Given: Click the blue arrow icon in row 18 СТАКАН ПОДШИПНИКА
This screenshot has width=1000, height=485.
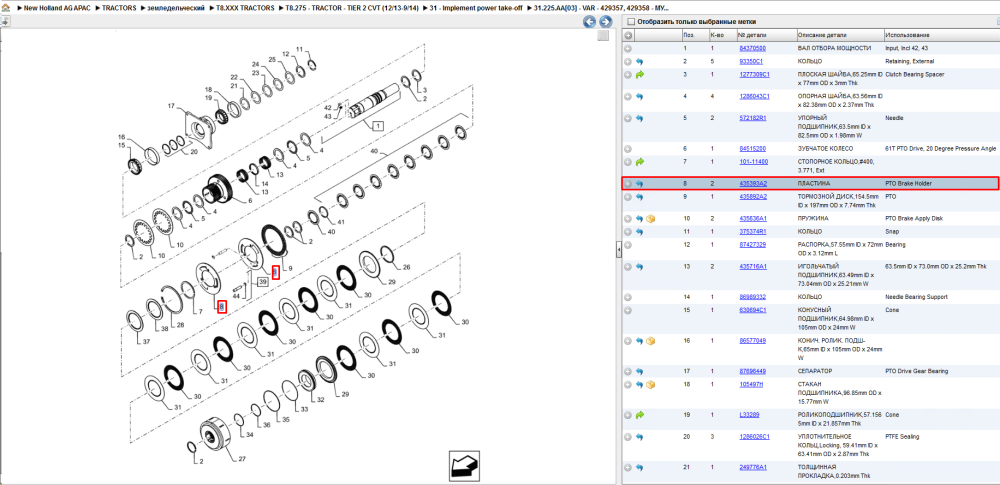Looking at the screenshot, I should click(640, 385).
